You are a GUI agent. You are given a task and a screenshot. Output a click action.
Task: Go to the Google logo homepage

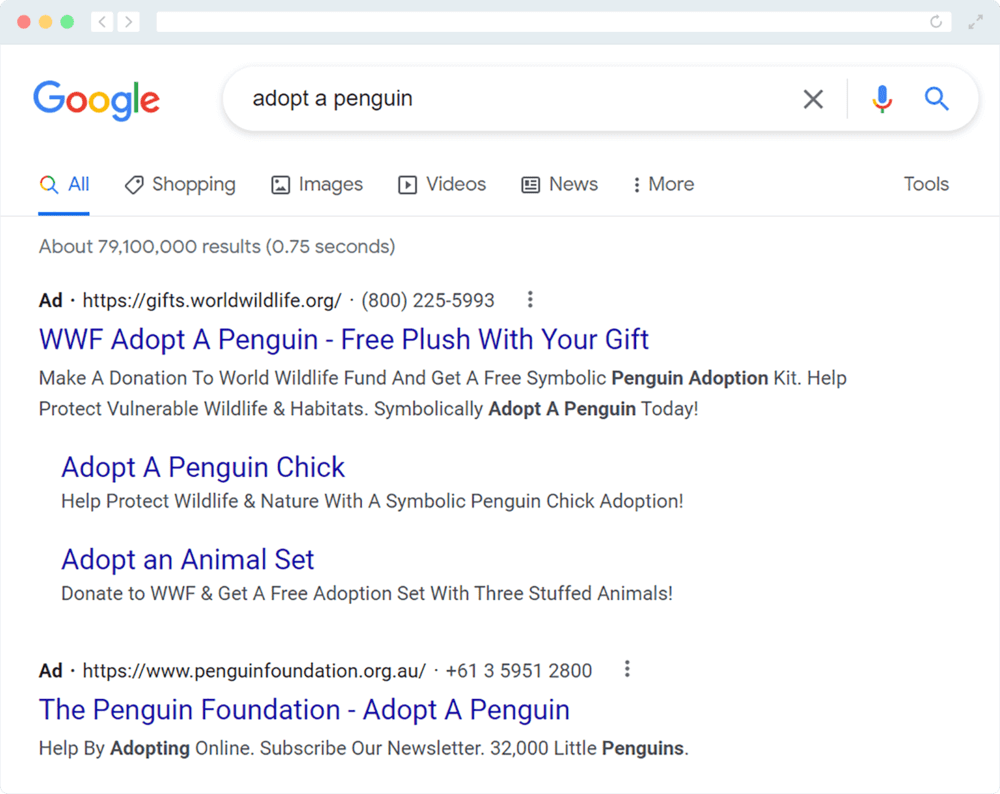coord(96,100)
